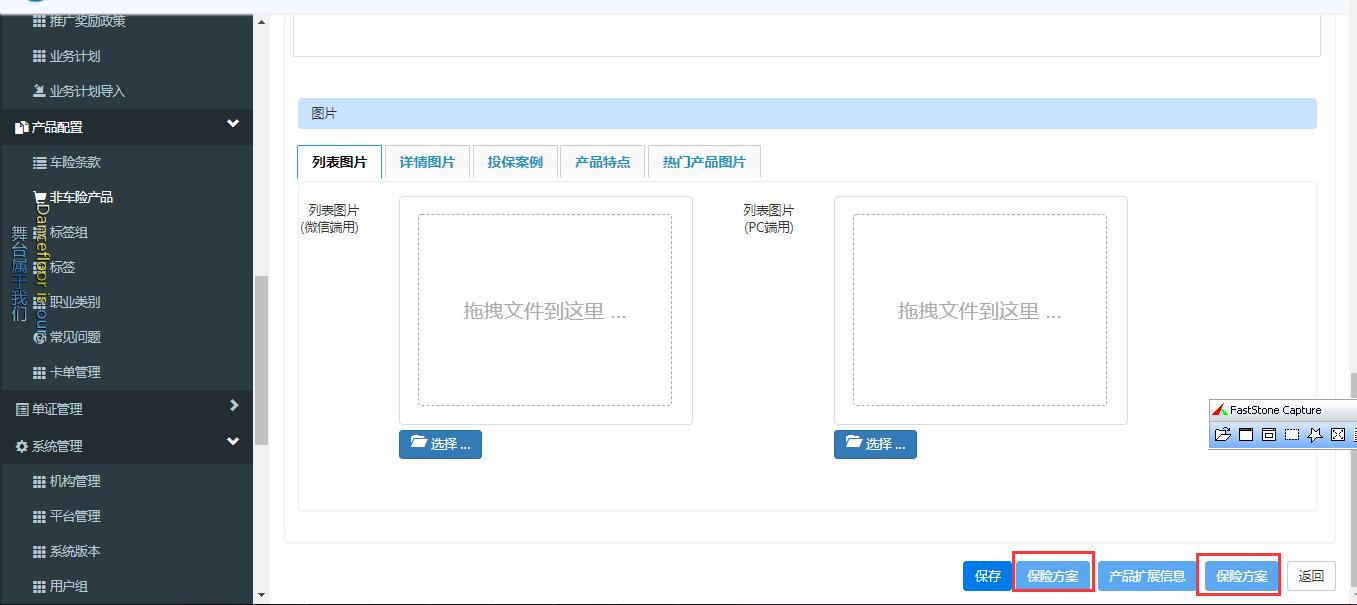The image size is (1357, 605).
Task: Click the 图片 section header bar
Action: point(807,113)
